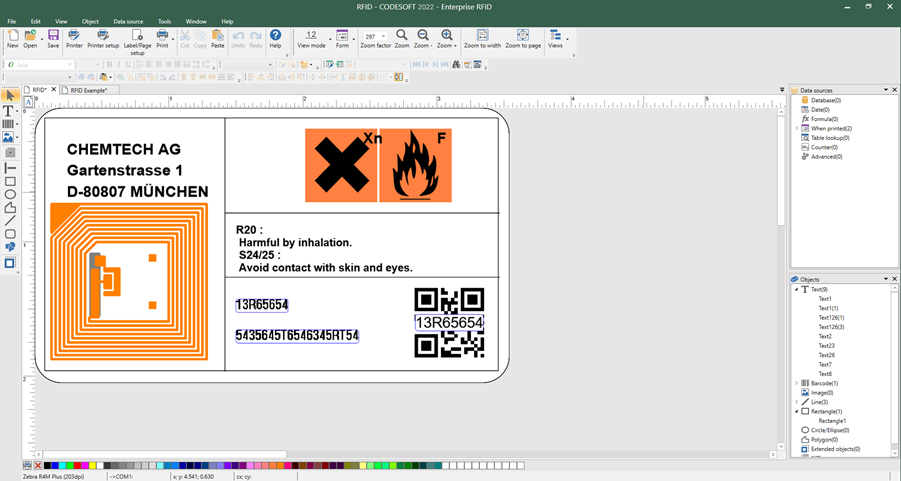Open the Object menu

(x=90, y=21)
